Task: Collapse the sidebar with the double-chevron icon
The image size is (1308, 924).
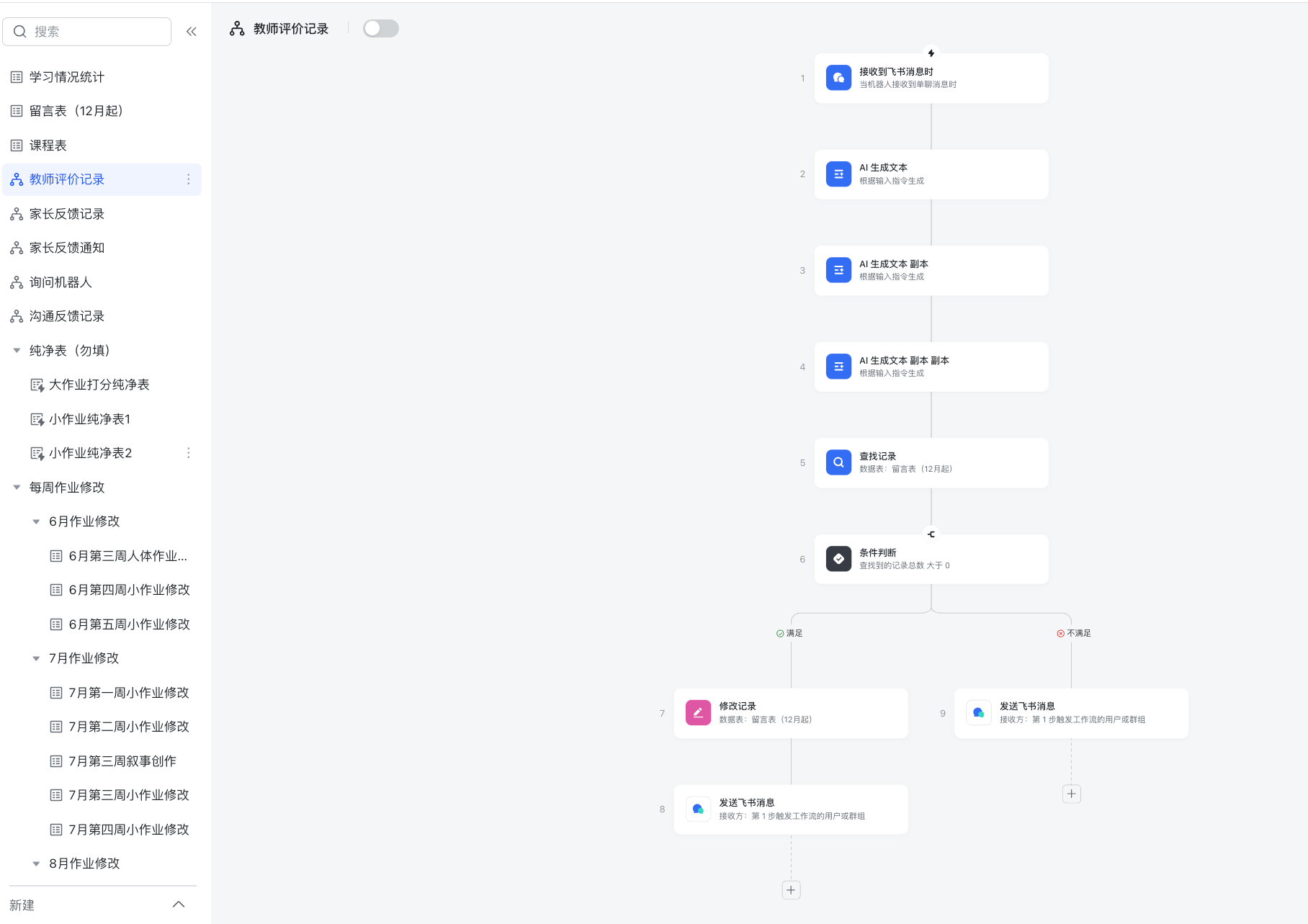Action: tap(191, 31)
